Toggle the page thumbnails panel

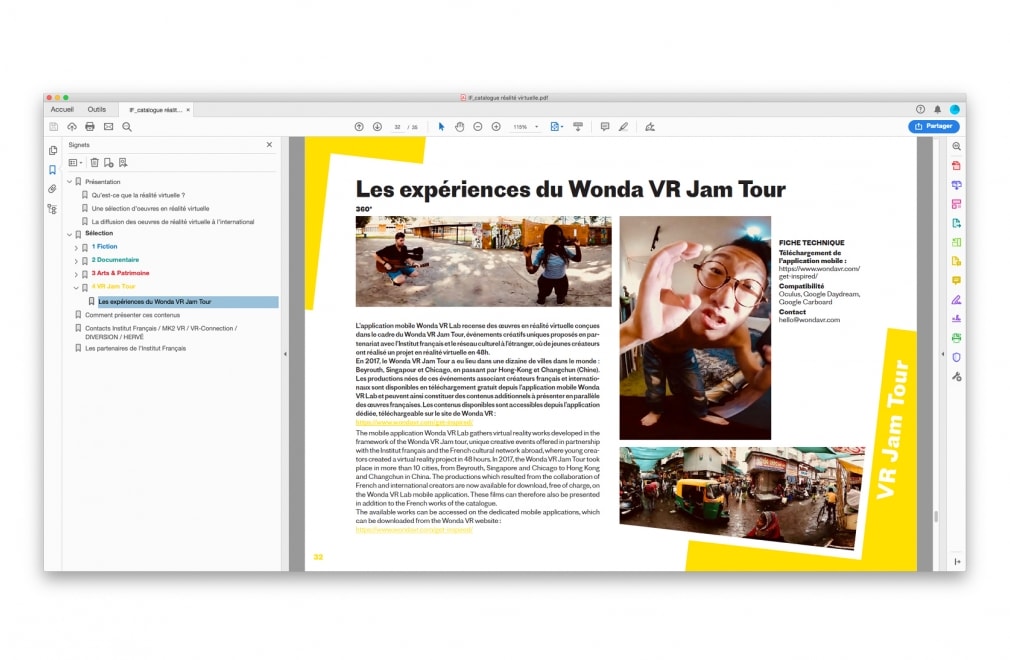[52, 150]
